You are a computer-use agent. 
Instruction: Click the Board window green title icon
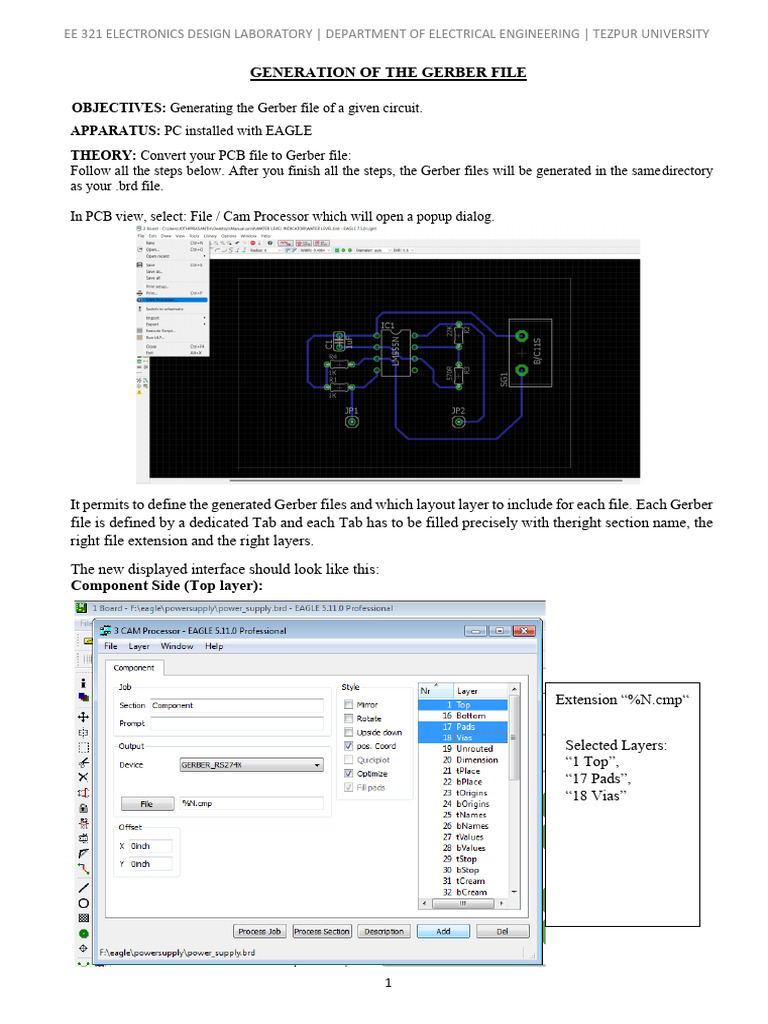click(x=82, y=607)
